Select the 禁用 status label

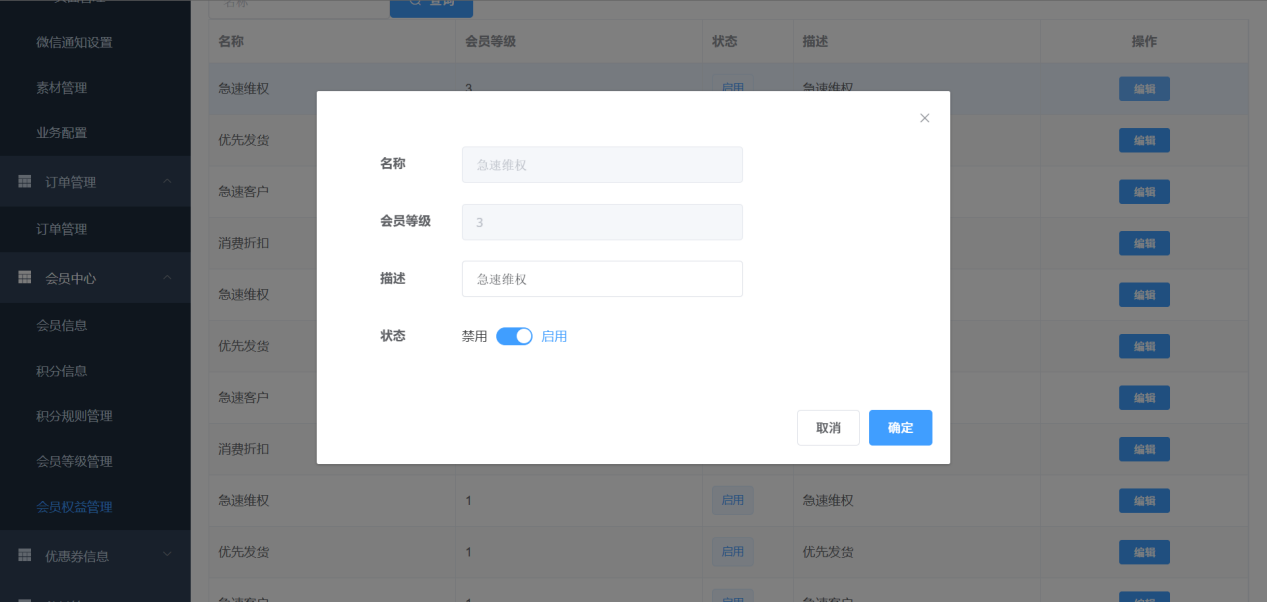(x=474, y=336)
